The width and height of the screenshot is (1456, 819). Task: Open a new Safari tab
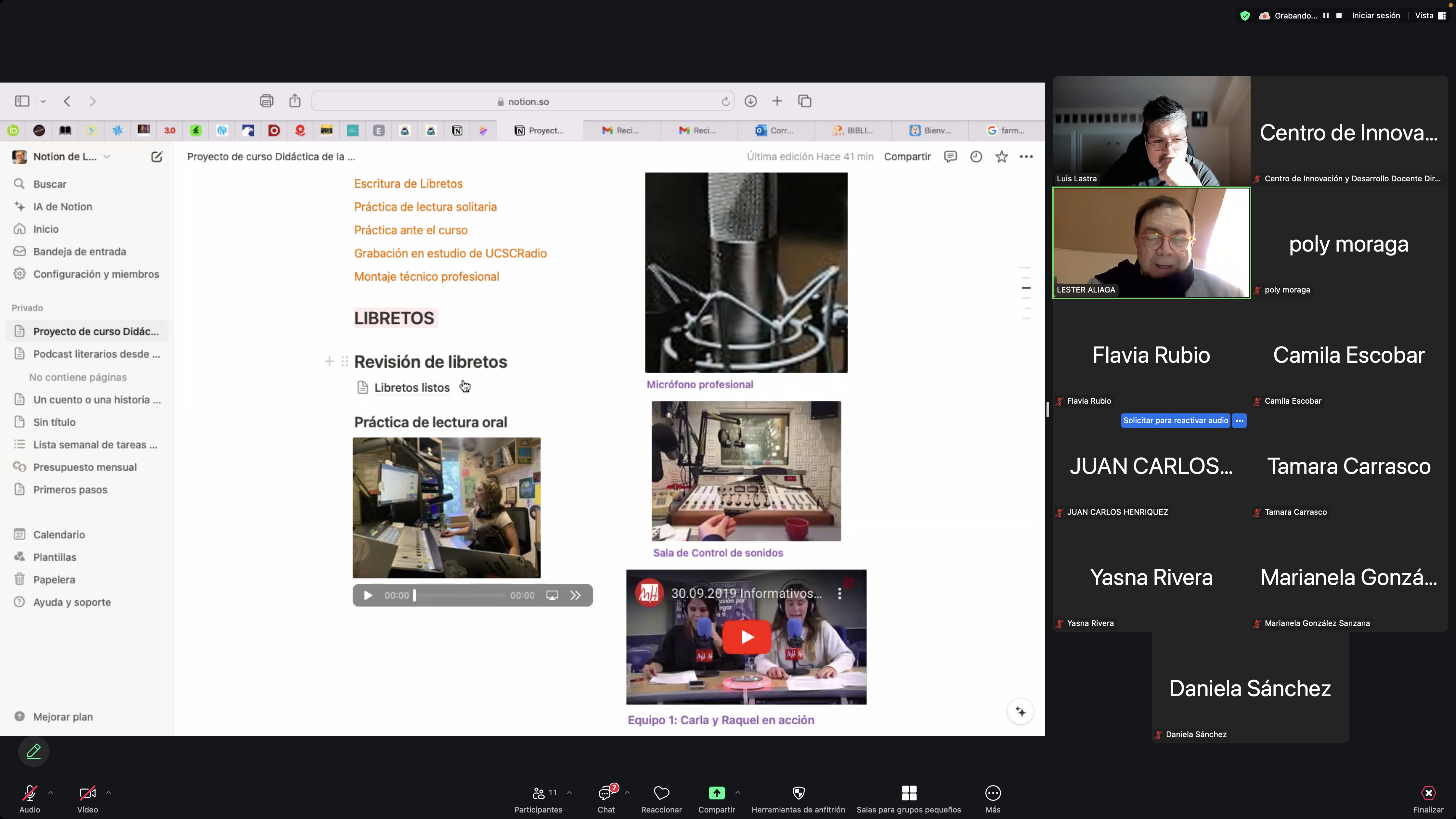777,101
